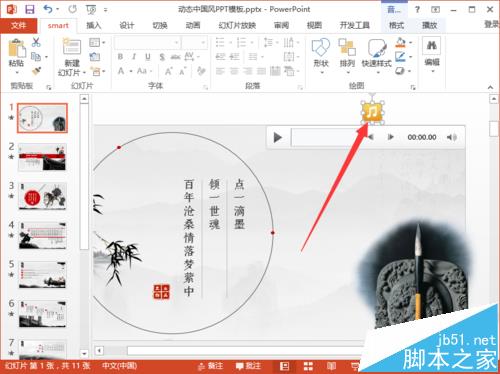
Task: Start slideshow from the quick access toolbar
Action: 91,10
